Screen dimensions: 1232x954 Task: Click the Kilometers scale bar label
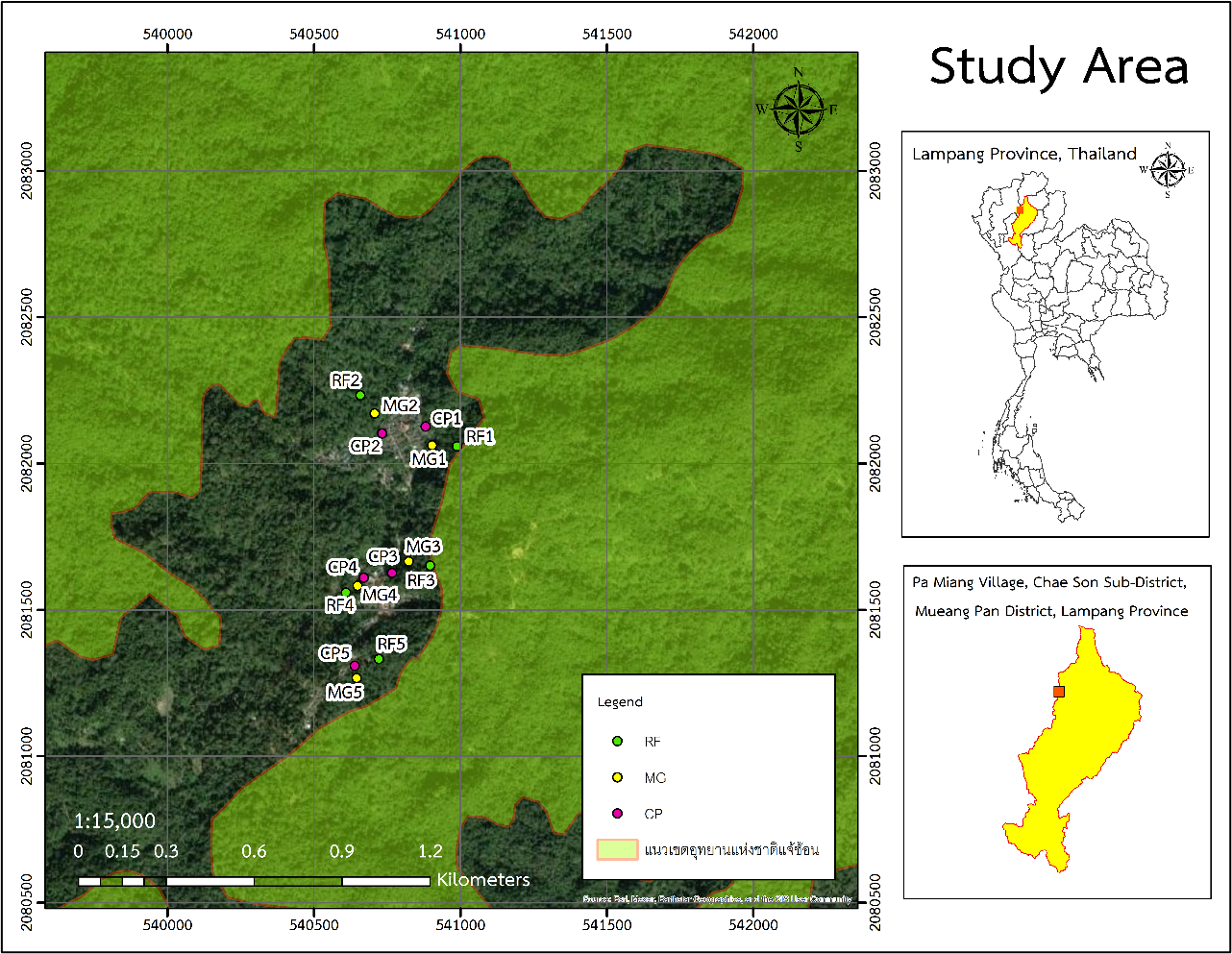(x=483, y=879)
